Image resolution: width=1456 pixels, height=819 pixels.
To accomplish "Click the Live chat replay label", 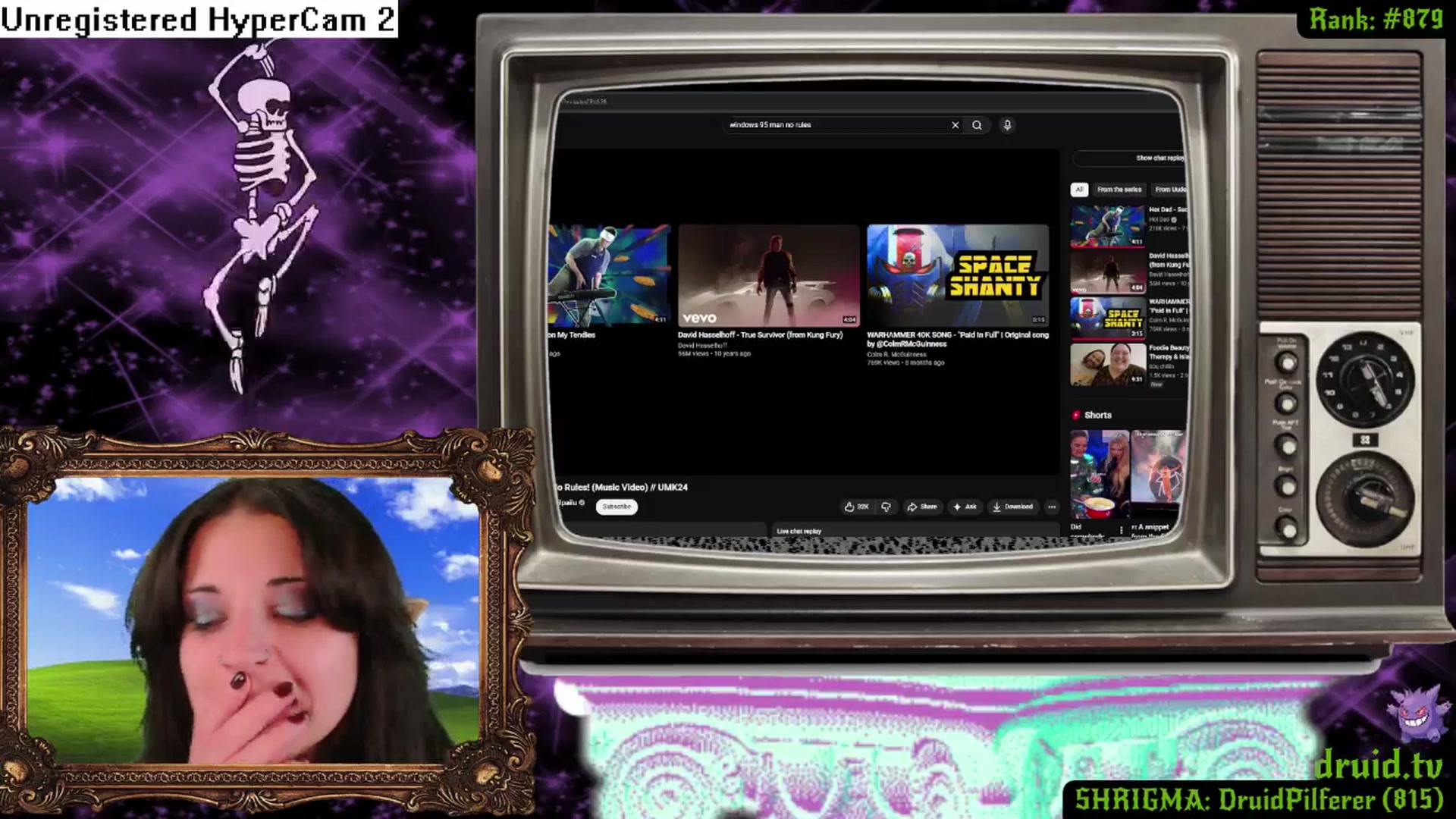I will pyautogui.click(x=799, y=531).
